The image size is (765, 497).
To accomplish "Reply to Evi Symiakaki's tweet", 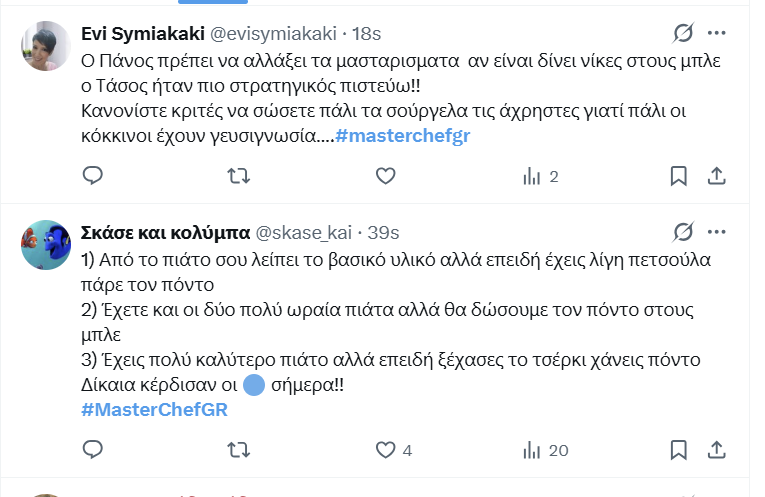I will (92, 176).
